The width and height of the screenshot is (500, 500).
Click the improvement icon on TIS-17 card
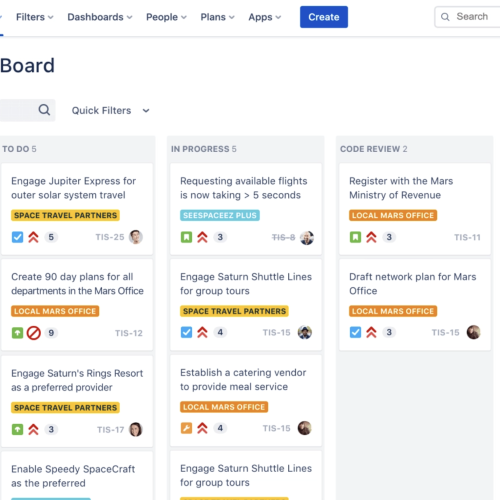pos(17,429)
